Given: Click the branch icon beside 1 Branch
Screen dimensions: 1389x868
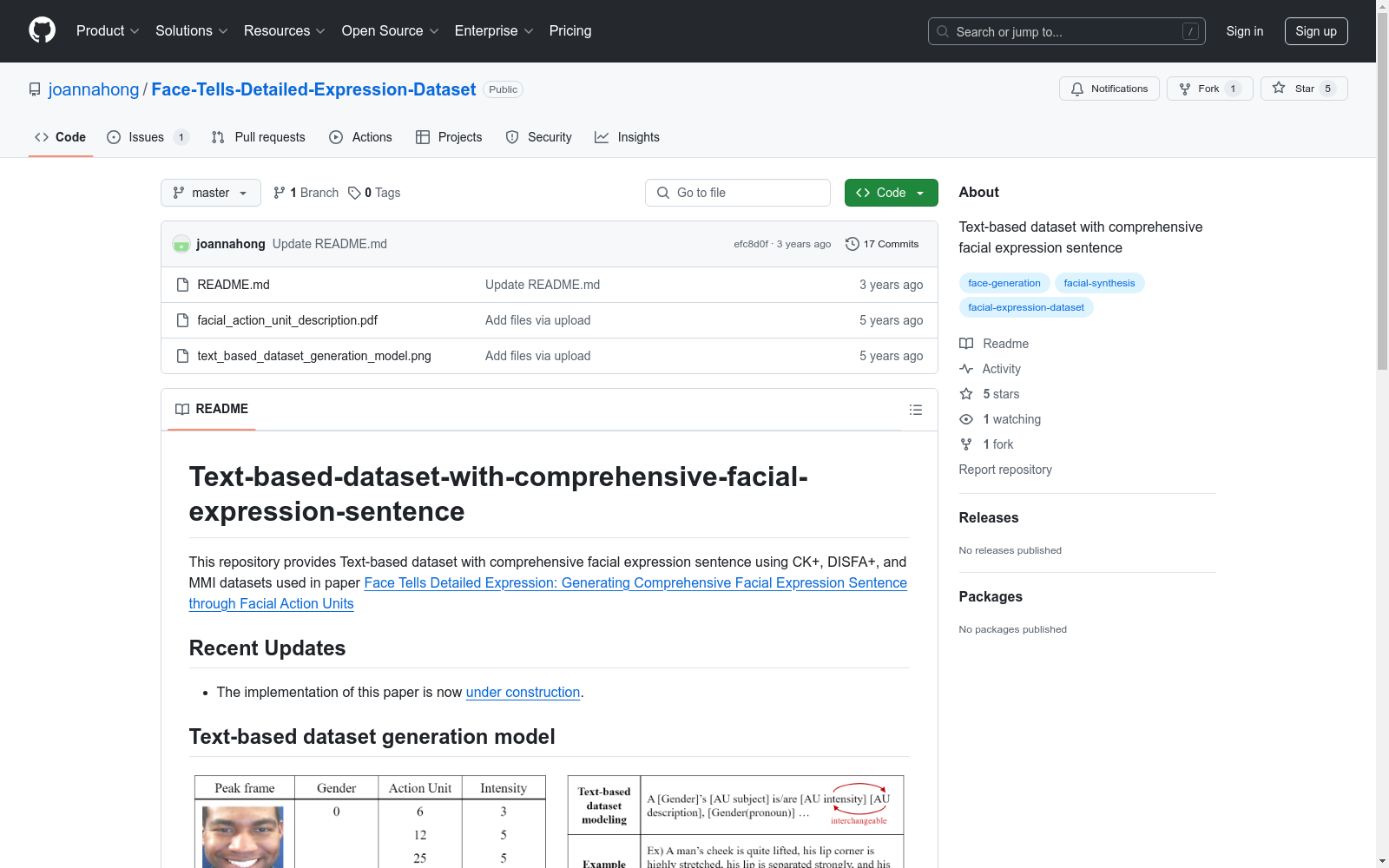Looking at the screenshot, I should (280, 193).
